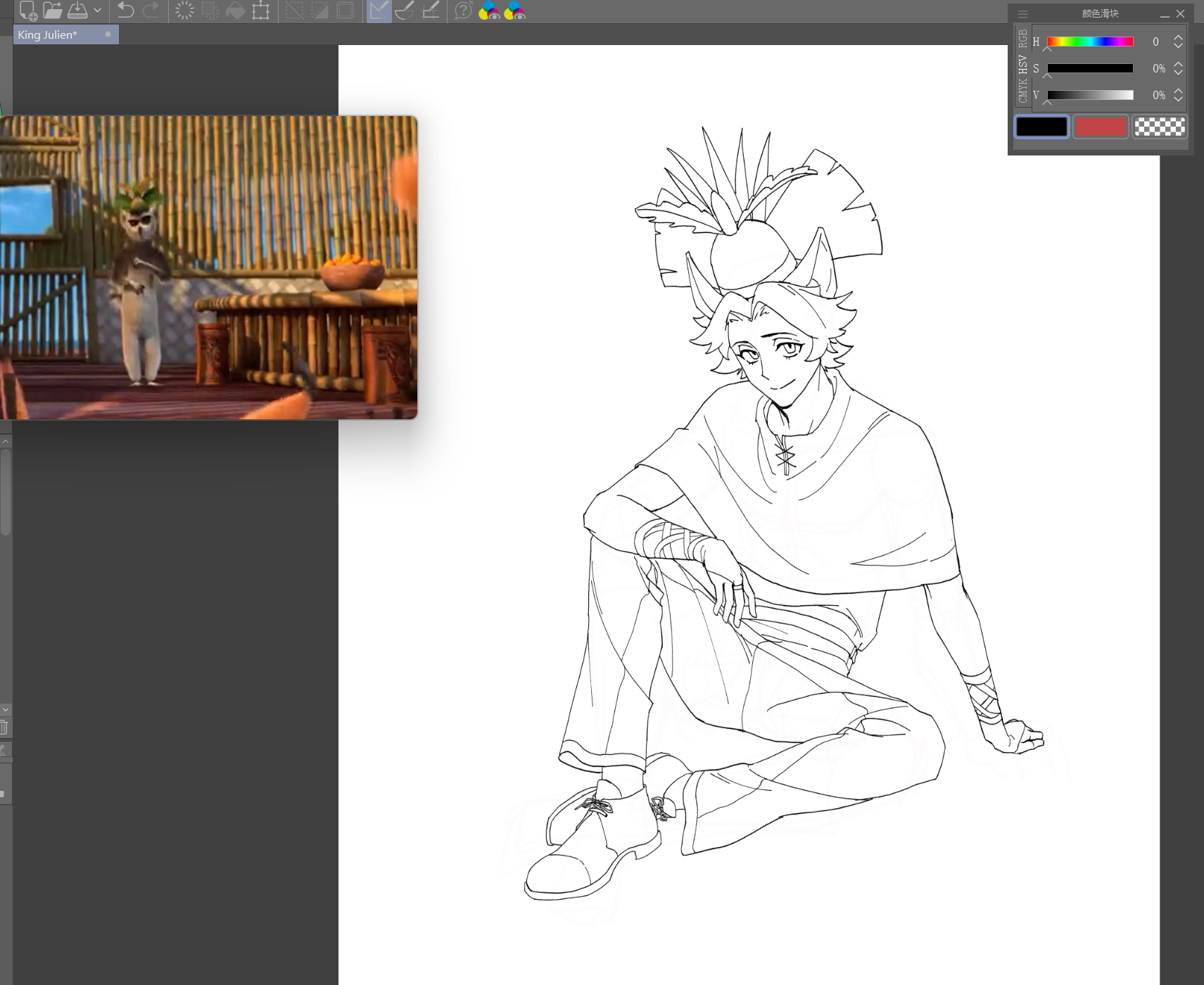
Task: Open a file with the folder icon
Action: pyautogui.click(x=53, y=11)
